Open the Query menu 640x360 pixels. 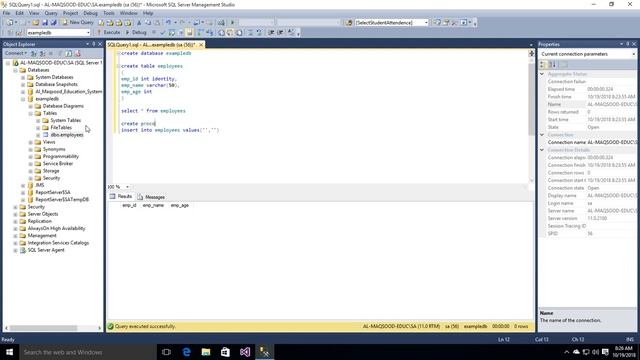coord(51,13)
